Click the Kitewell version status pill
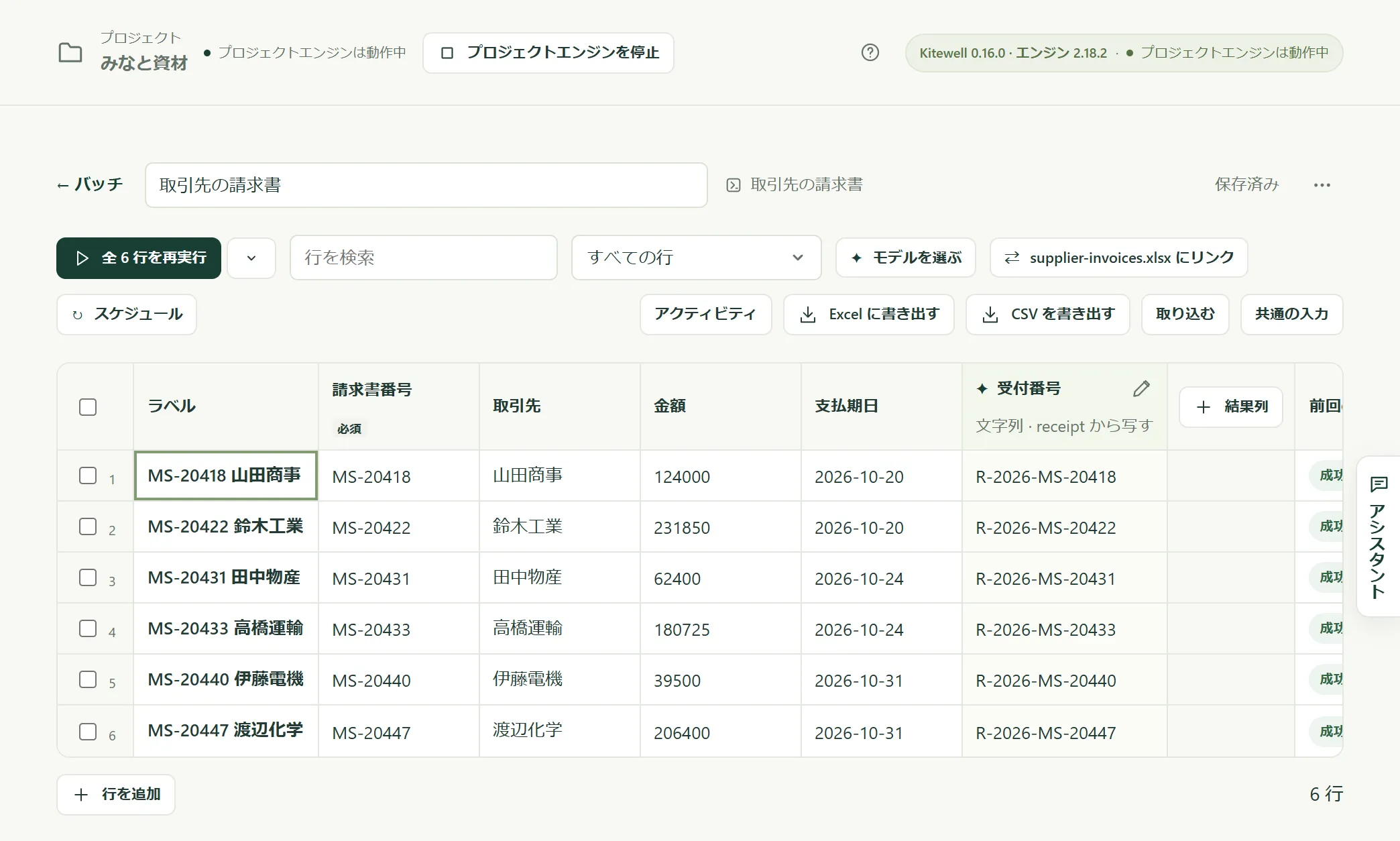Image resolution: width=1400 pixels, height=841 pixels. (x=1124, y=52)
